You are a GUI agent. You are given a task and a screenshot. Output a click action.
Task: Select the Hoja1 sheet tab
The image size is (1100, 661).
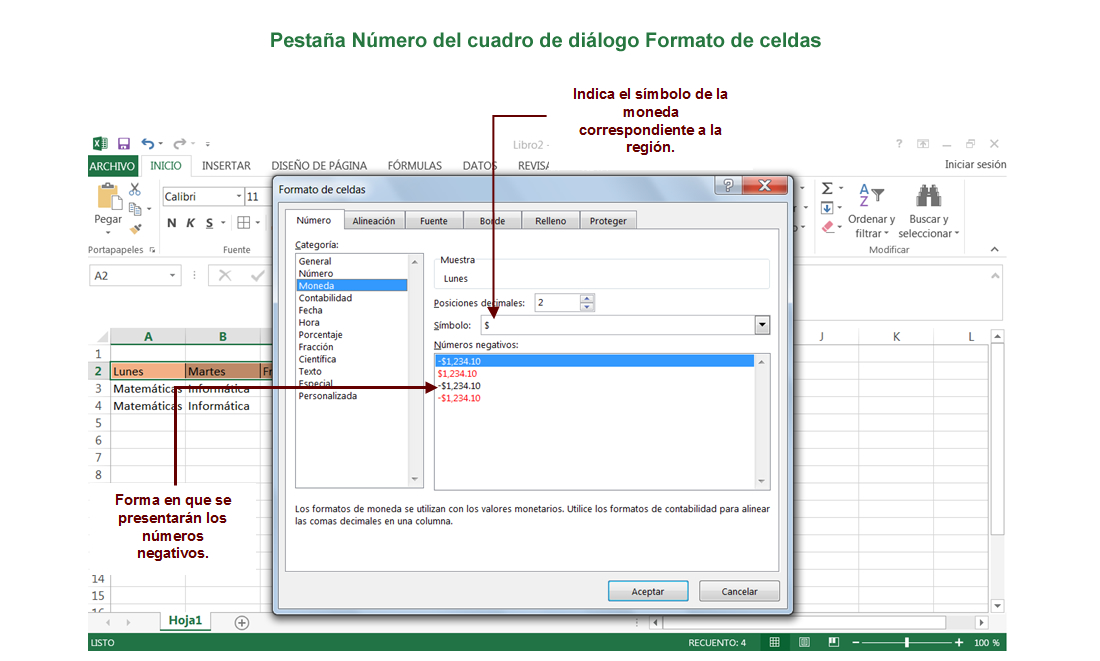185,620
